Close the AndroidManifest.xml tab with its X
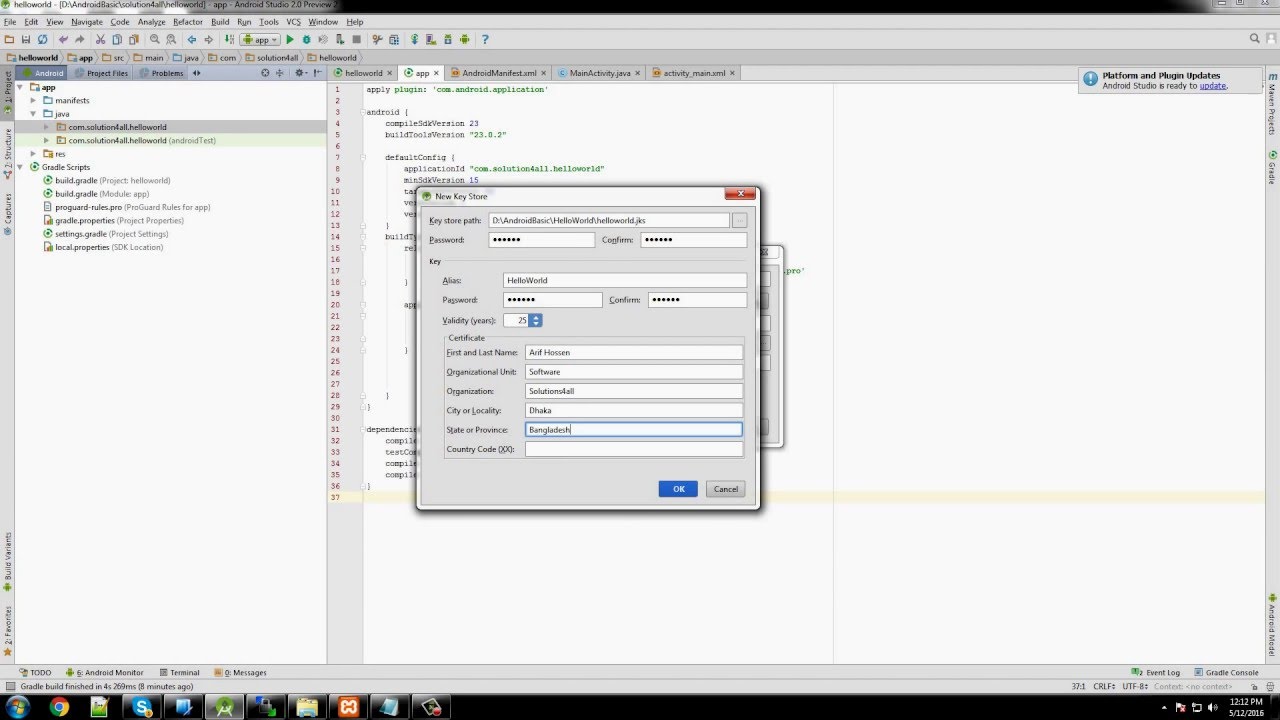 [x=544, y=73]
